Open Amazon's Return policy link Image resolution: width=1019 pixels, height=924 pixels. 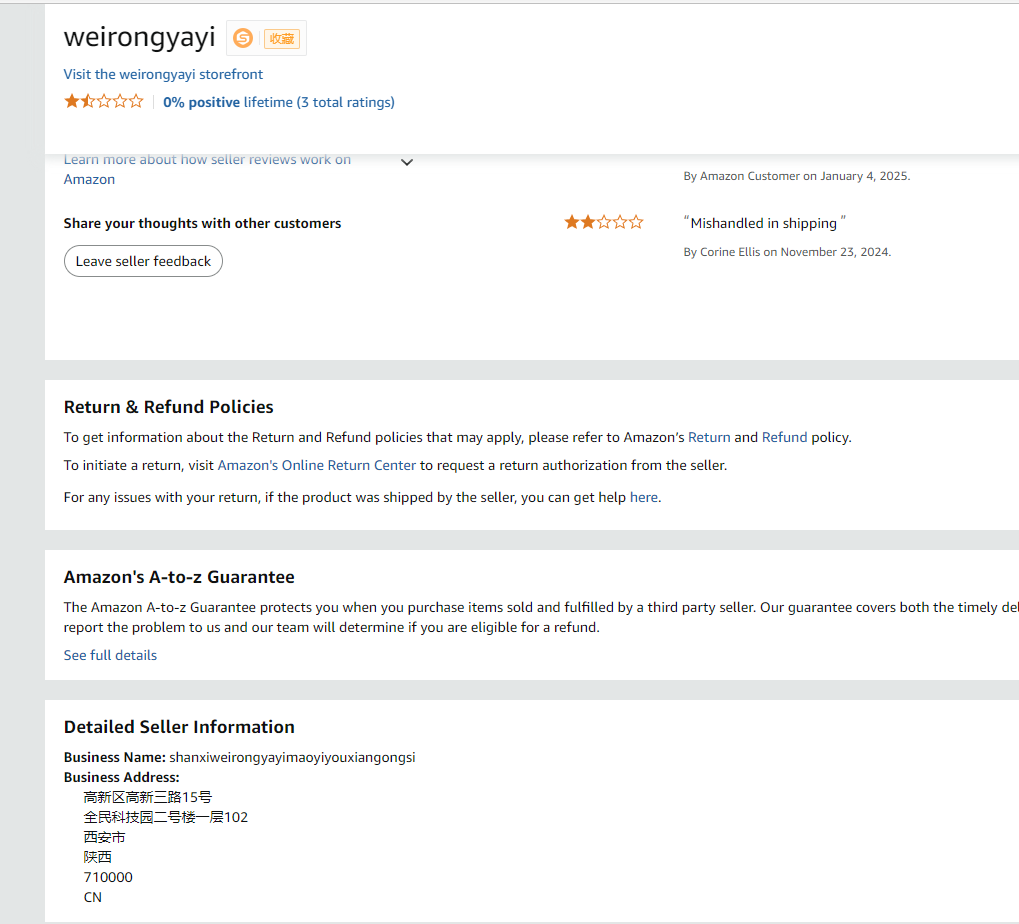(x=709, y=437)
